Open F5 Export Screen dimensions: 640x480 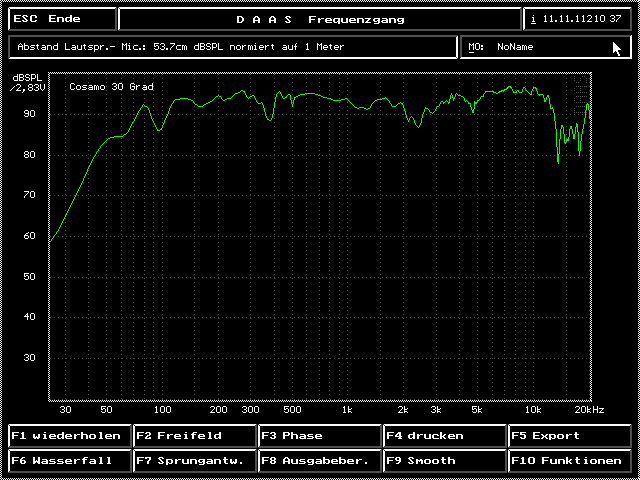click(570, 436)
